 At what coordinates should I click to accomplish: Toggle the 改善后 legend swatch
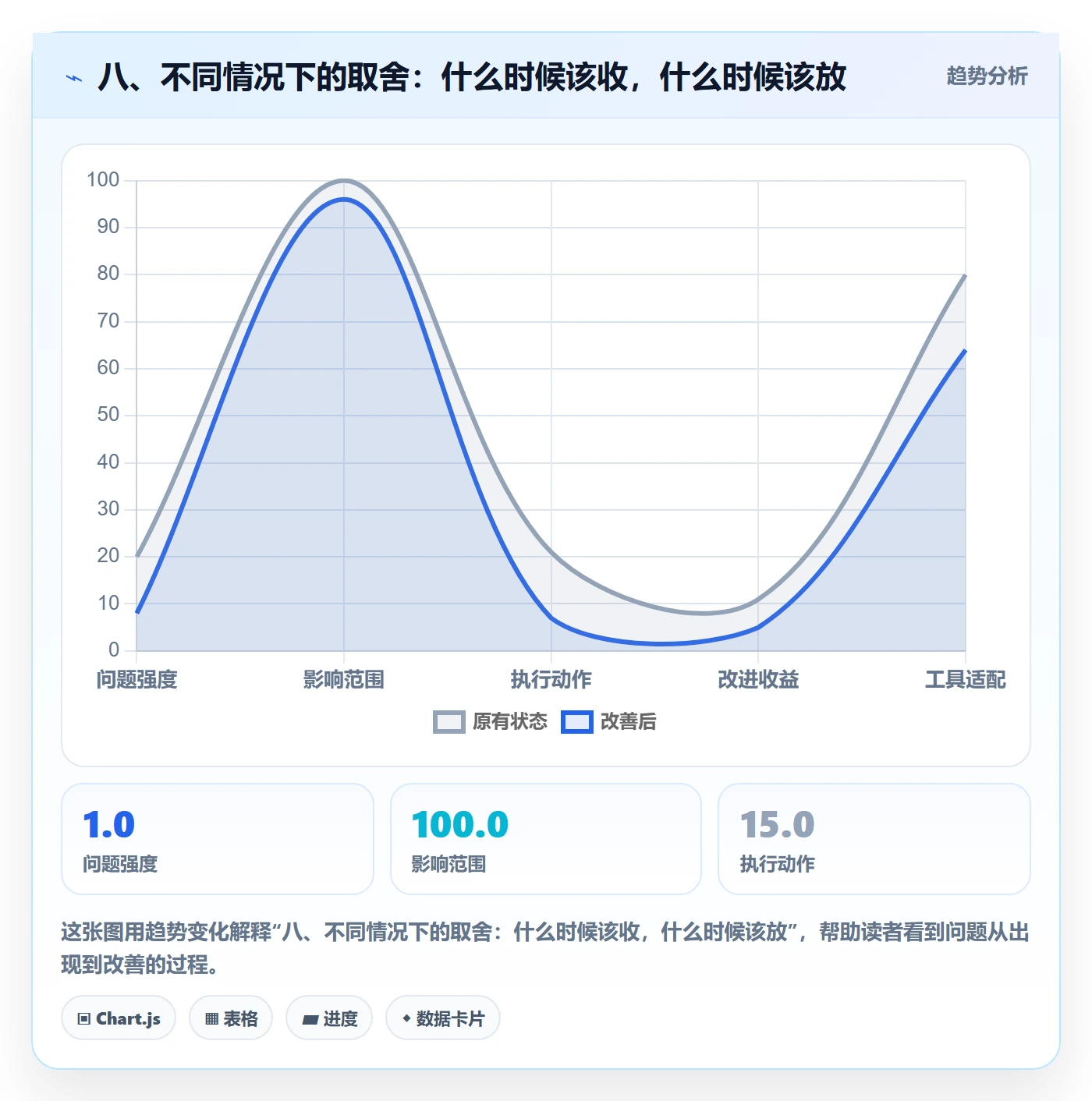(x=577, y=722)
